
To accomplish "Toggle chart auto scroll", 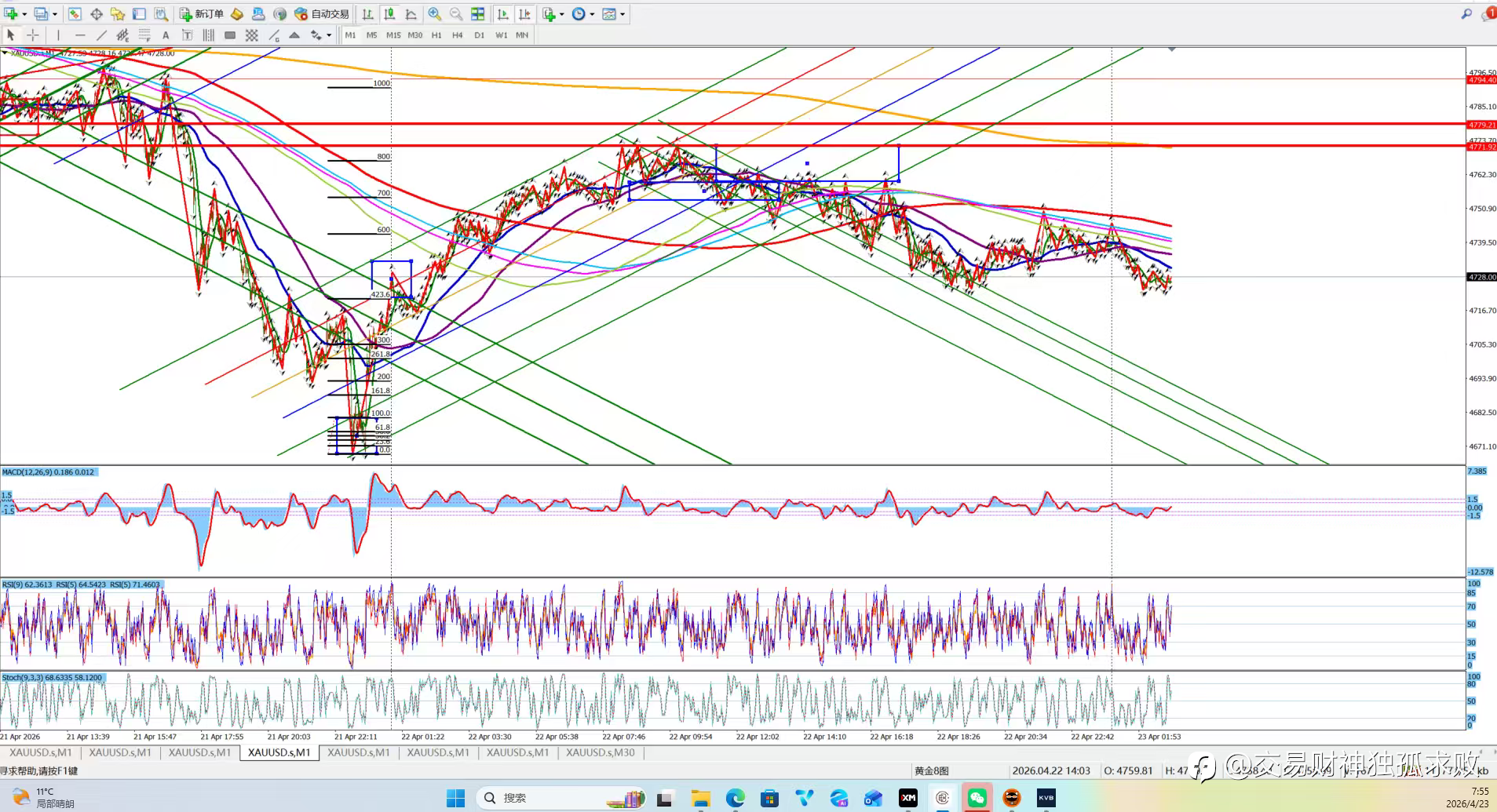I will click(x=503, y=14).
